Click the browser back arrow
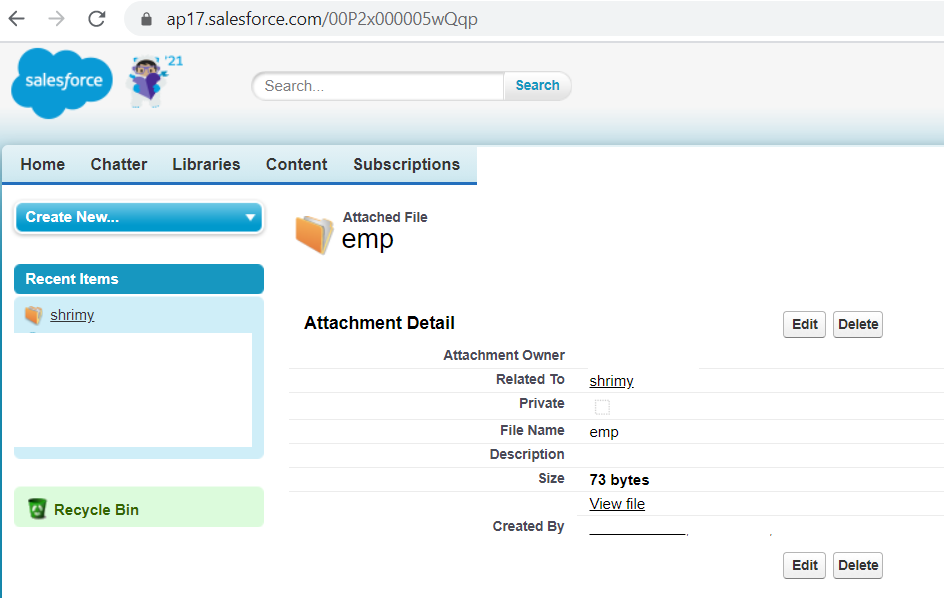The height and width of the screenshot is (598, 944). pos(17,19)
